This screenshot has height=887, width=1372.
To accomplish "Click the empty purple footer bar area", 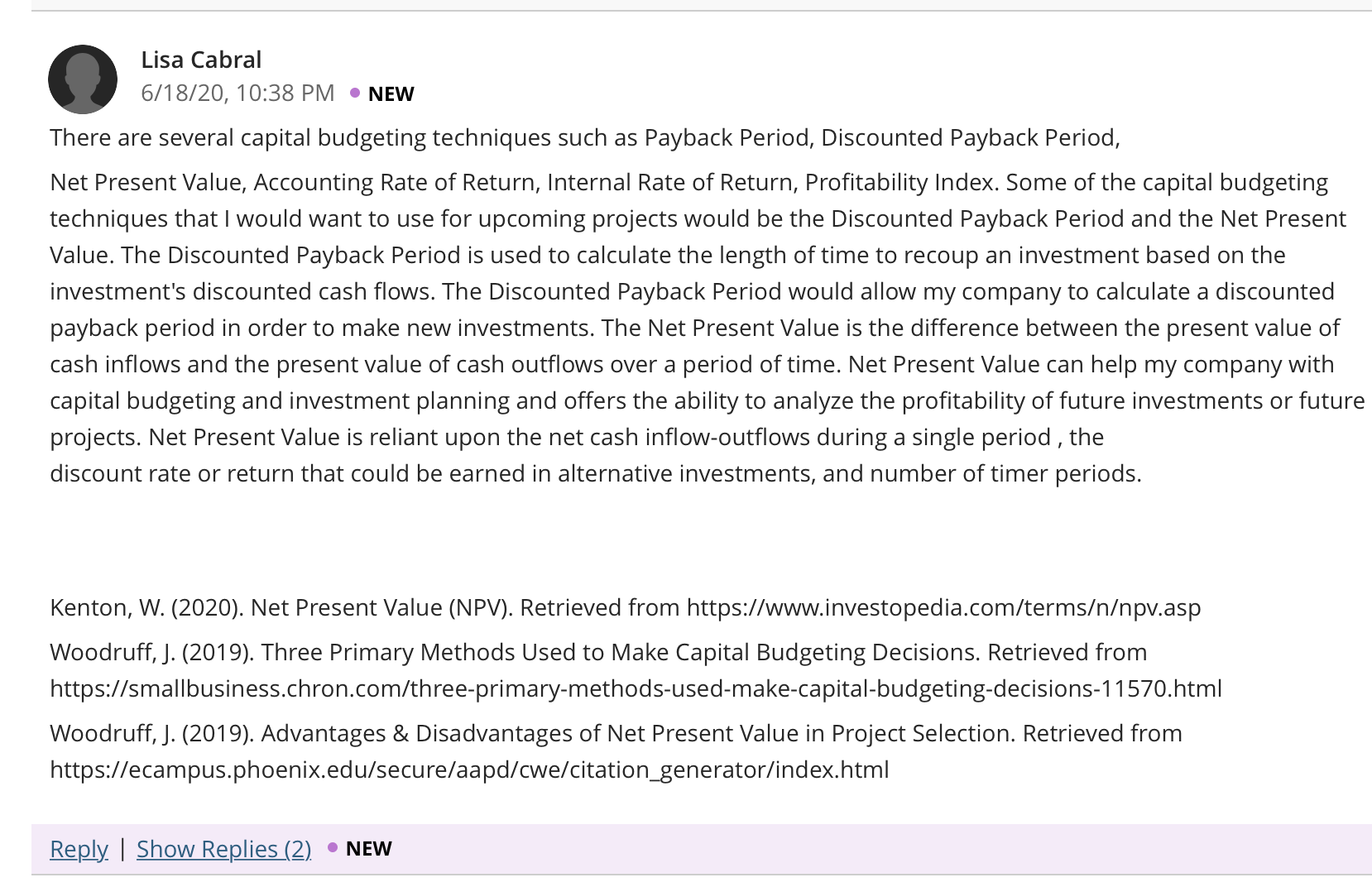I will pyautogui.click(x=877, y=849).
